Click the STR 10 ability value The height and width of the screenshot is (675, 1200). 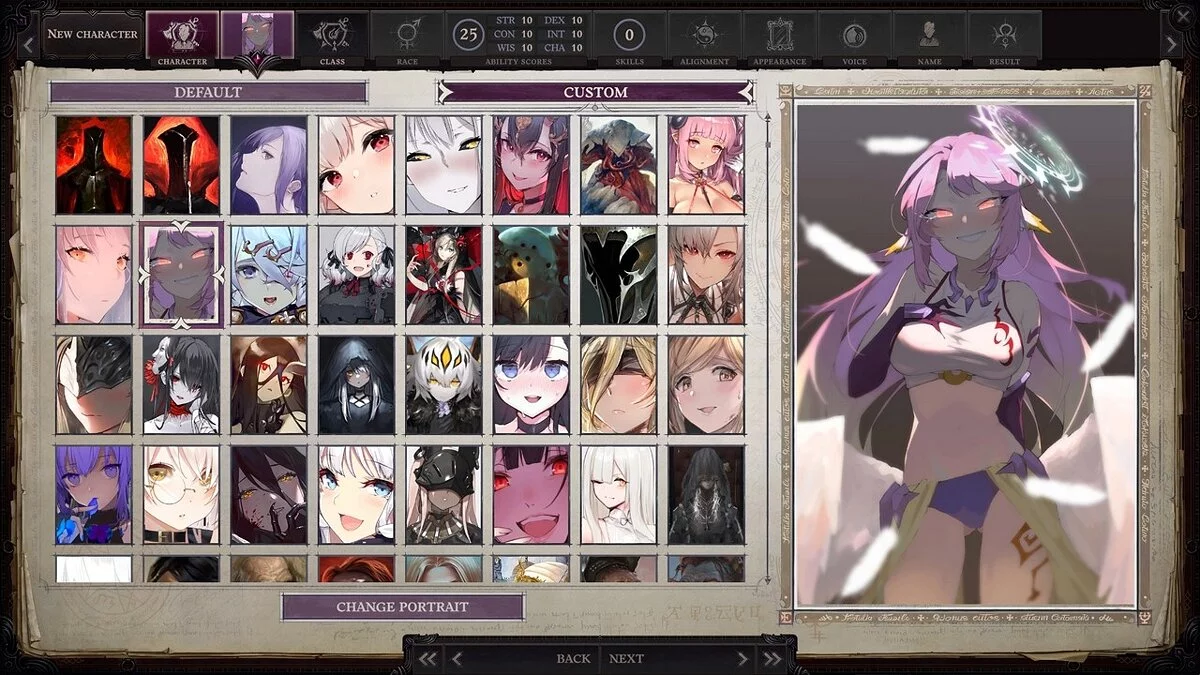(x=513, y=21)
